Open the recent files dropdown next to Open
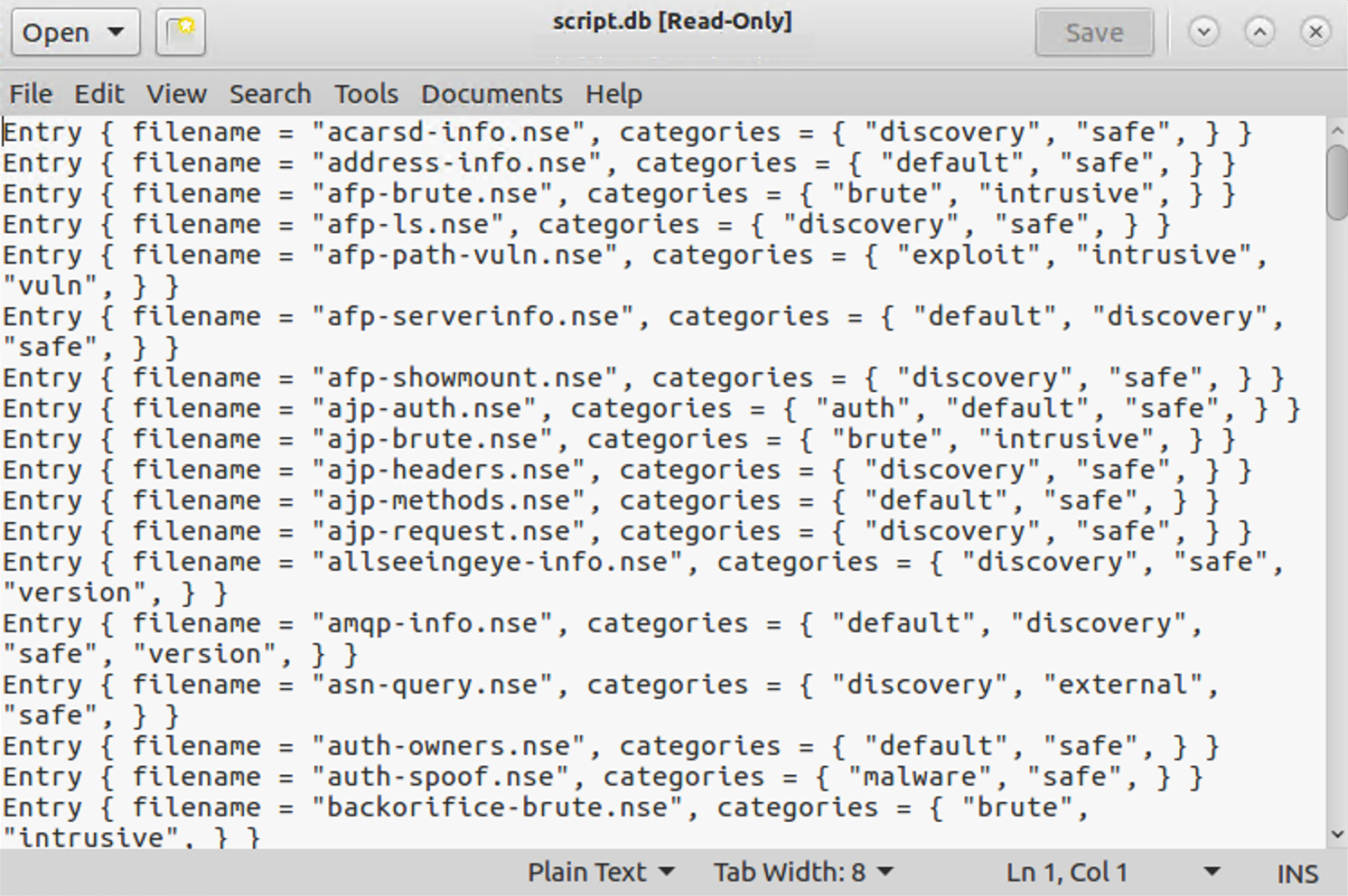This screenshot has width=1348, height=896. tap(115, 32)
